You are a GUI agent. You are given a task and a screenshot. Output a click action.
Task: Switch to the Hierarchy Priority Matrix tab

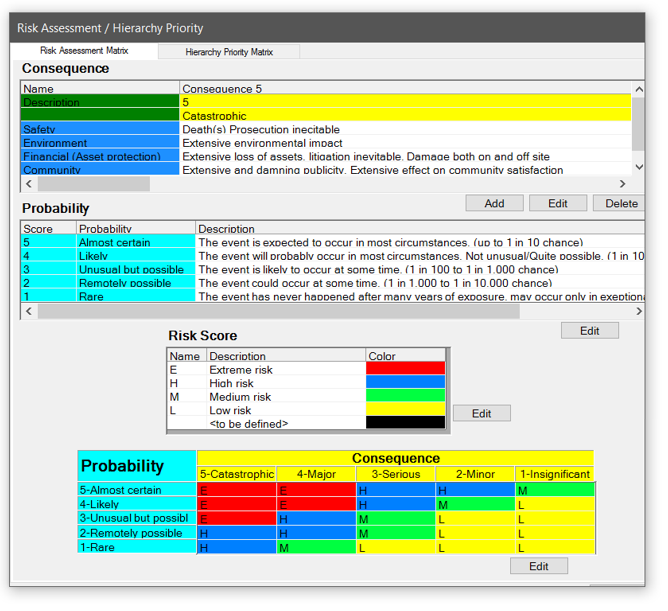coord(228,52)
